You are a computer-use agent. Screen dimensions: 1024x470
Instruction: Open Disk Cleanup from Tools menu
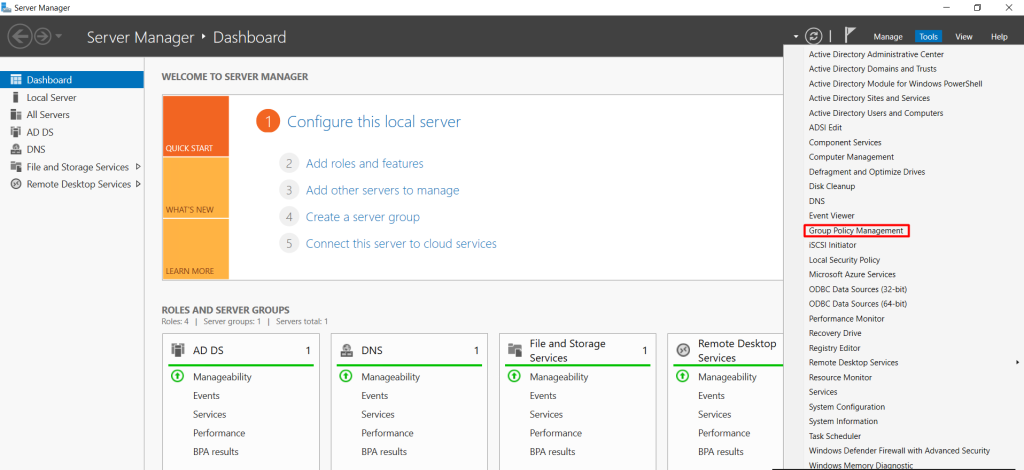point(832,186)
